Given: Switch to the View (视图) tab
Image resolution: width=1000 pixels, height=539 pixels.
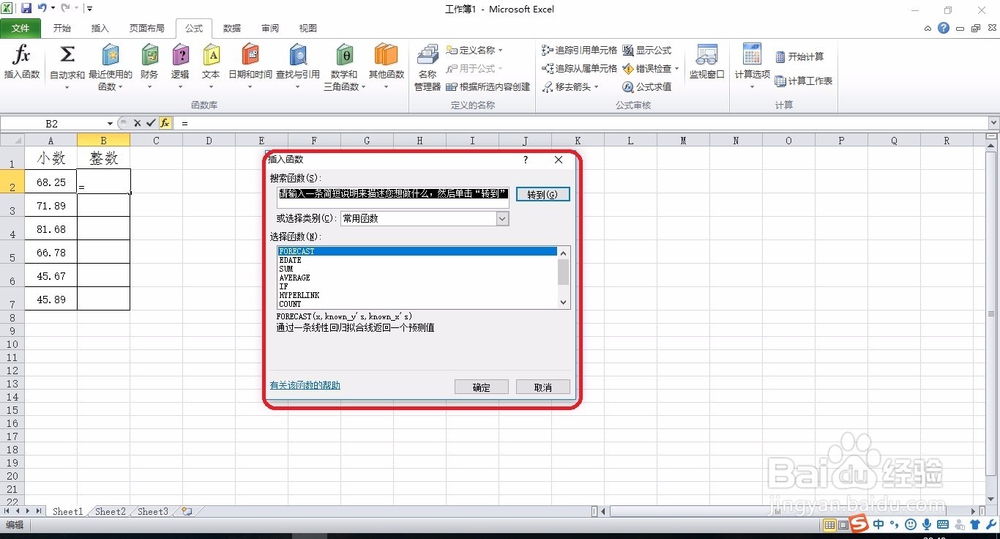Looking at the screenshot, I should pyautogui.click(x=308, y=28).
